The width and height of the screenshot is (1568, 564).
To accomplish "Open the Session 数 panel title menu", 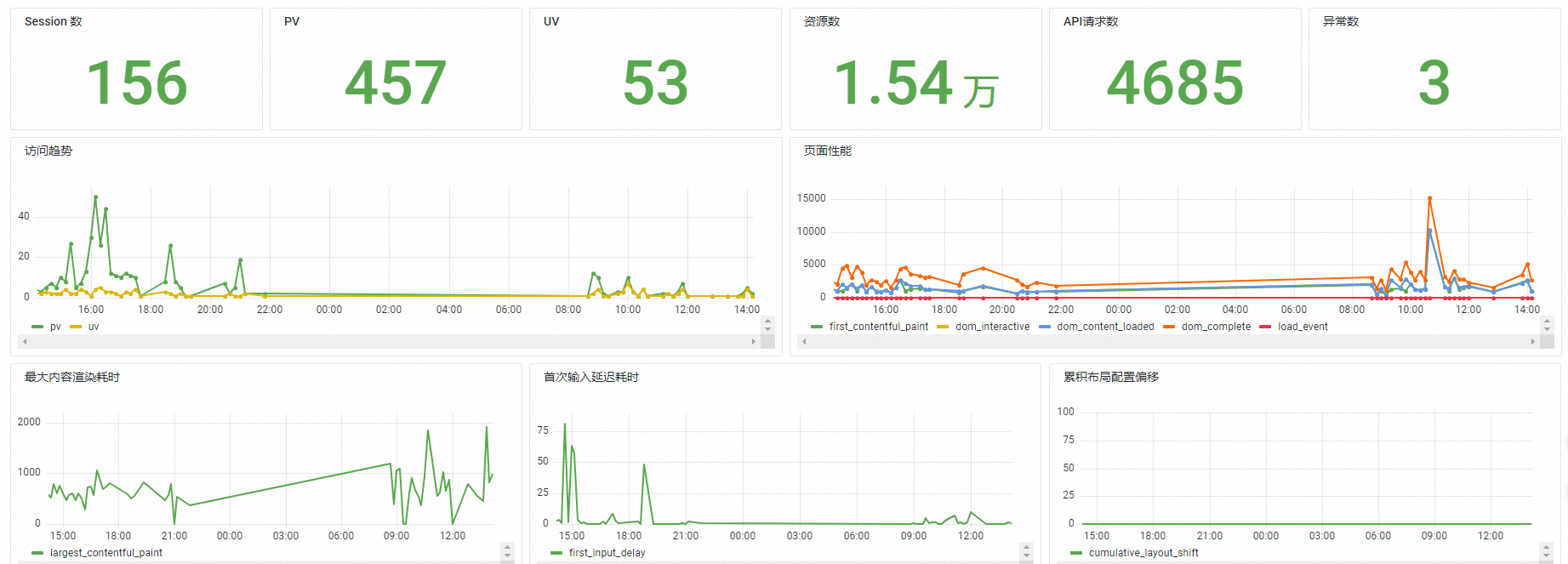I will 54,21.
